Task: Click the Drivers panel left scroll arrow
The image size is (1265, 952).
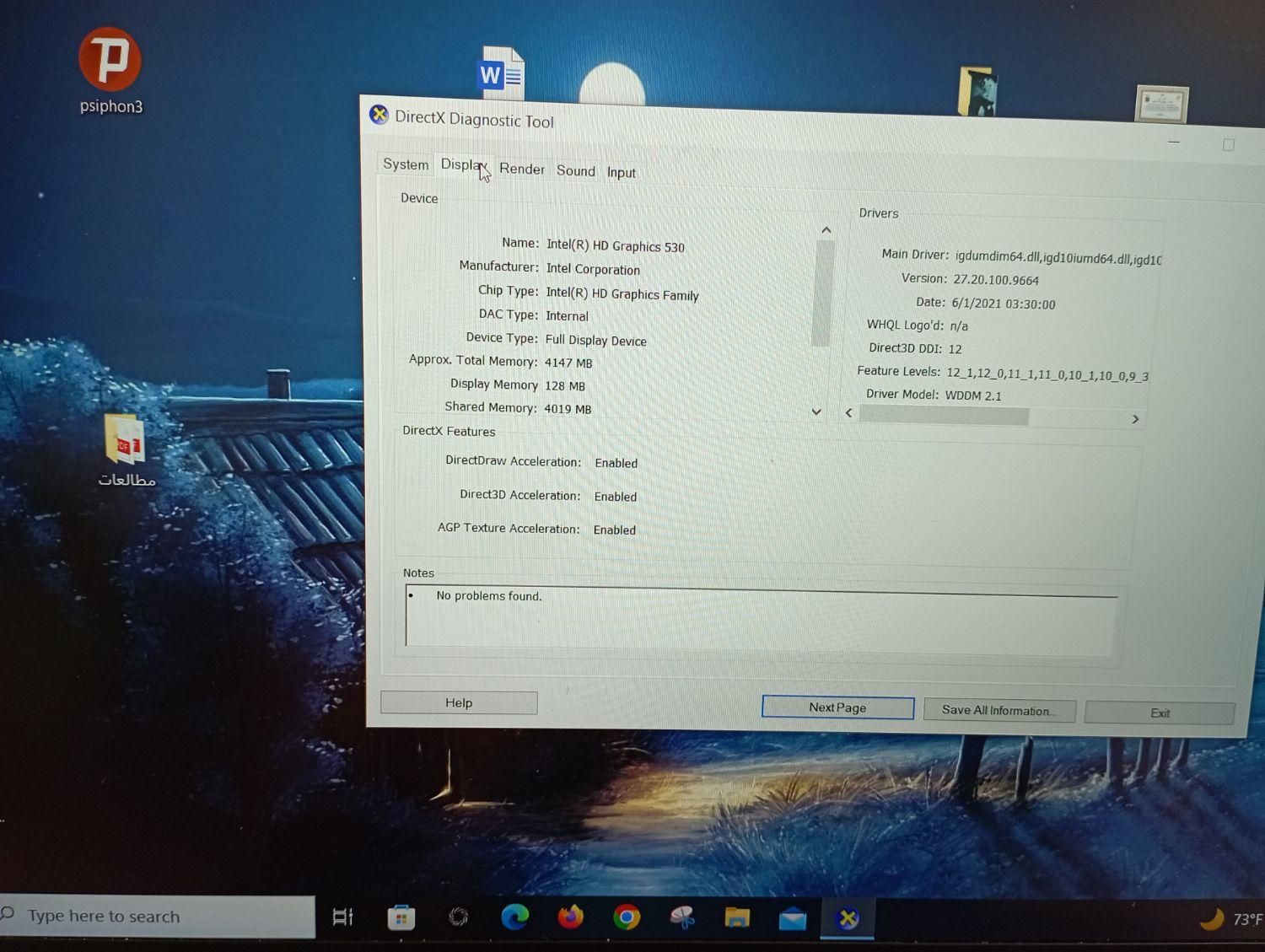Action: [848, 412]
